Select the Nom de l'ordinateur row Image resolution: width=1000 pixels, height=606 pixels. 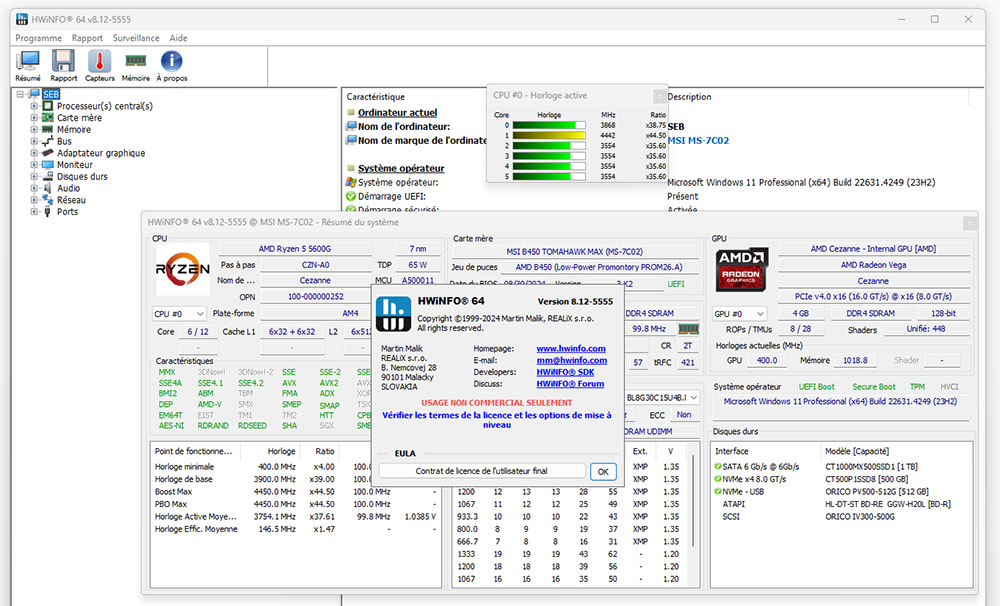(404, 126)
